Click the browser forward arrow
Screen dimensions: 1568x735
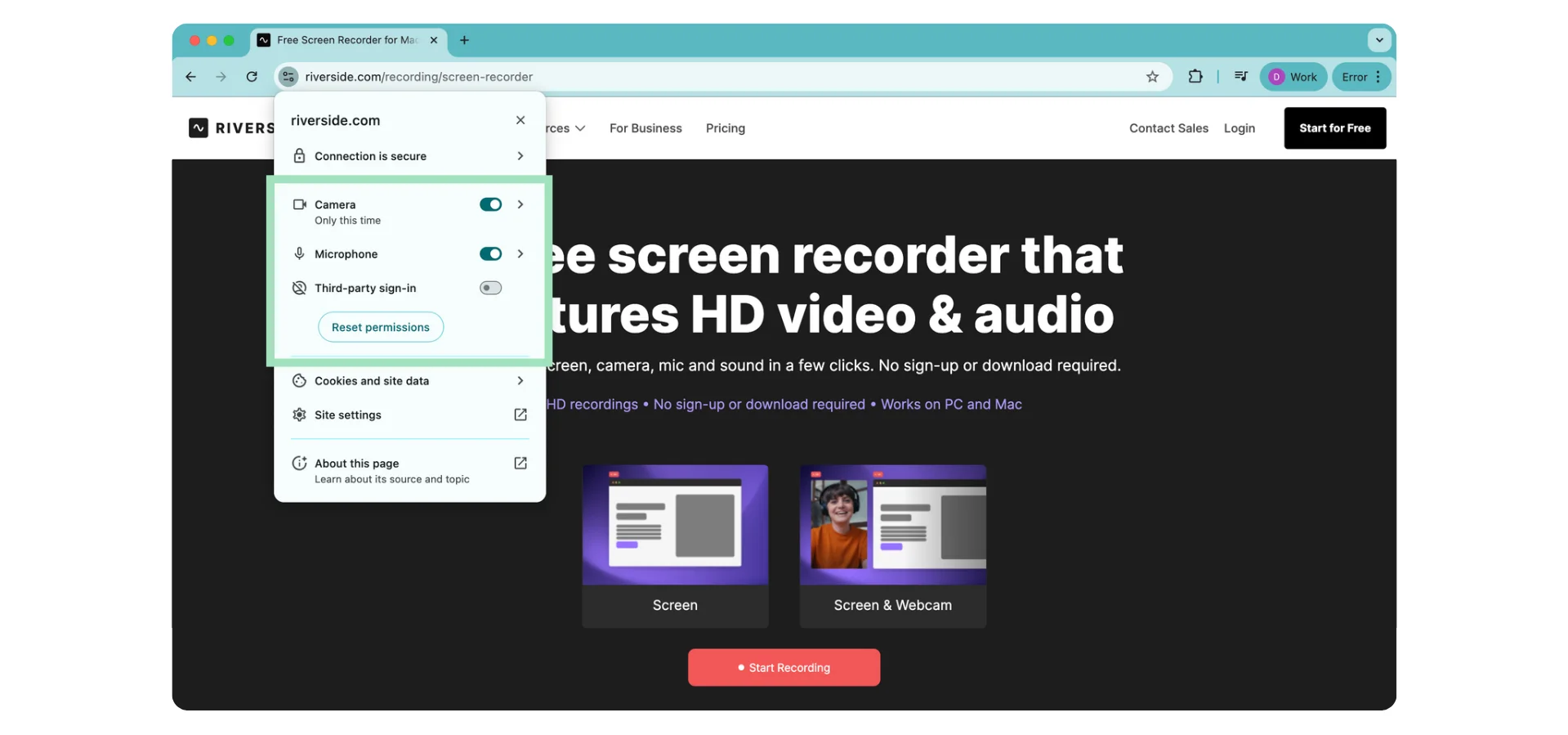221,77
